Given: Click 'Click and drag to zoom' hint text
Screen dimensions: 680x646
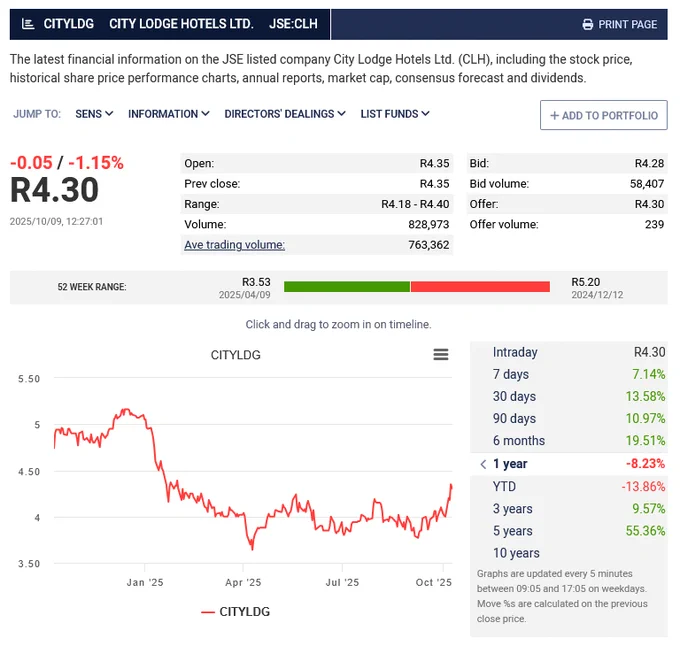Looking at the screenshot, I should click(339, 324).
